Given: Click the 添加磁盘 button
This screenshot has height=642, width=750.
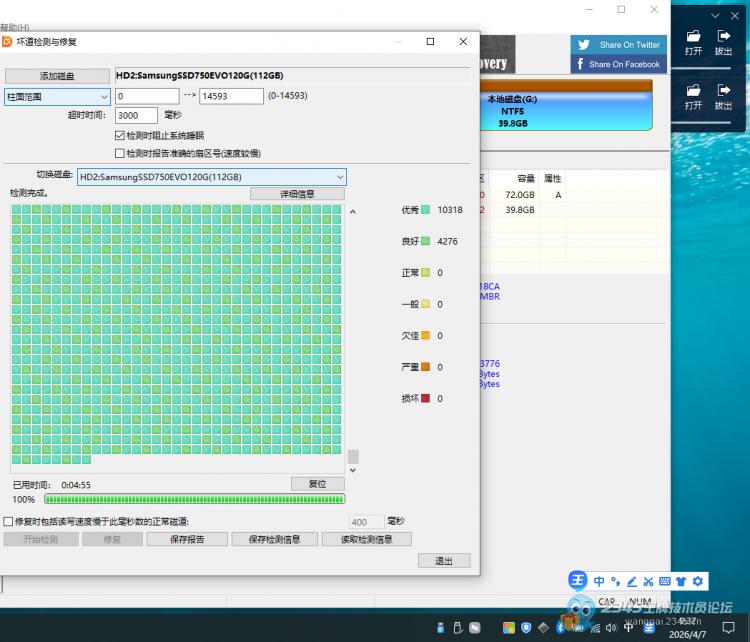Looking at the screenshot, I should point(57,76).
